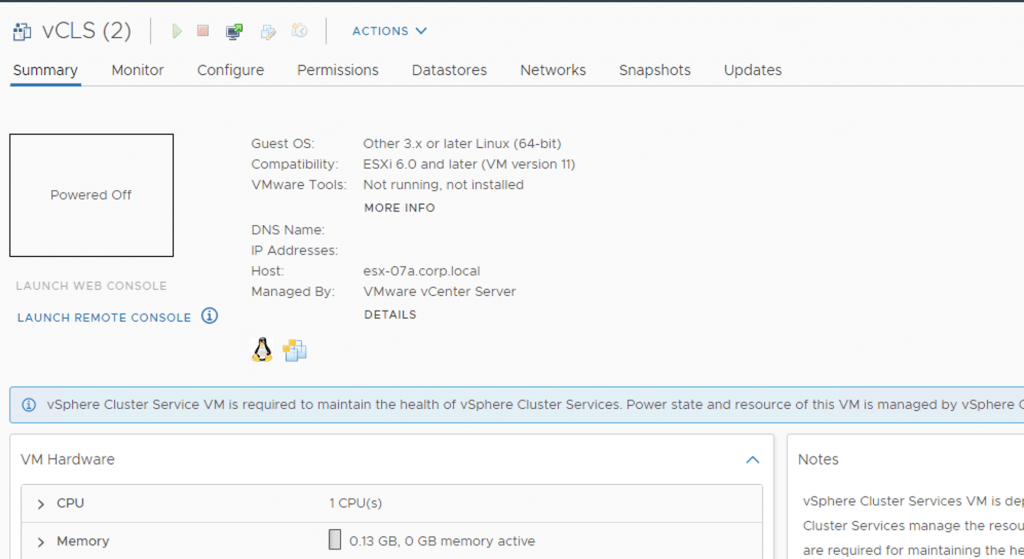Click the Linux penguin guest OS icon

(x=262, y=349)
